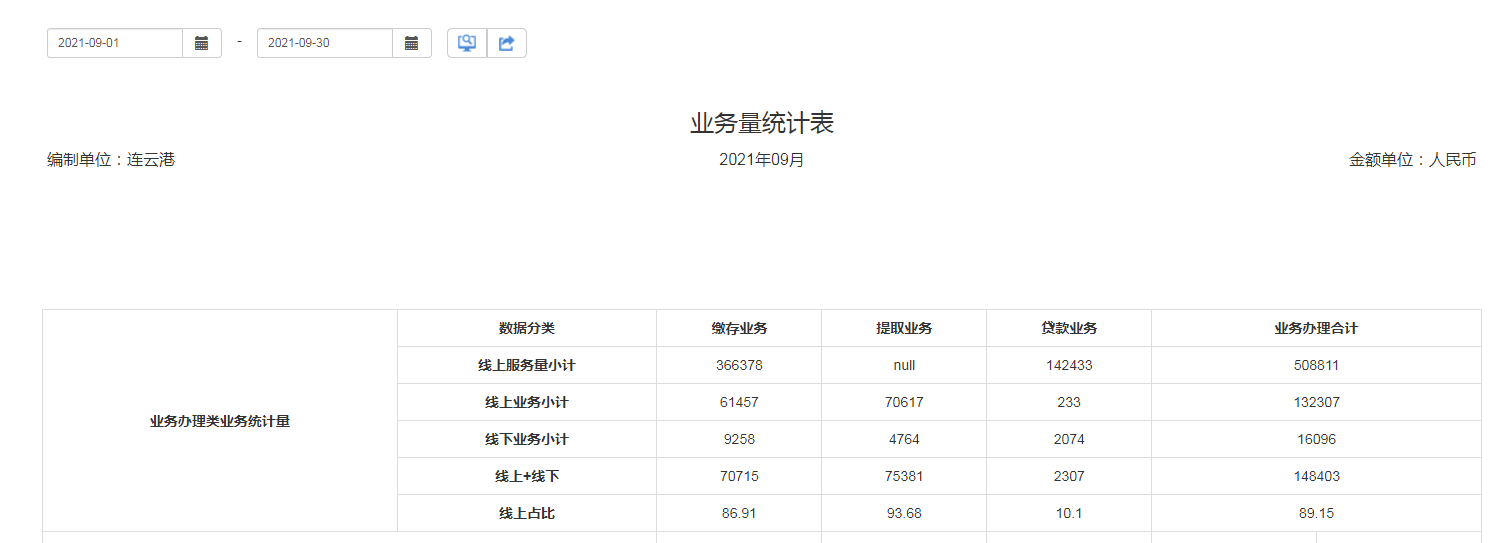The width and height of the screenshot is (1506, 543).
Task: Select cell value 2074
Action: click(x=1069, y=439)
